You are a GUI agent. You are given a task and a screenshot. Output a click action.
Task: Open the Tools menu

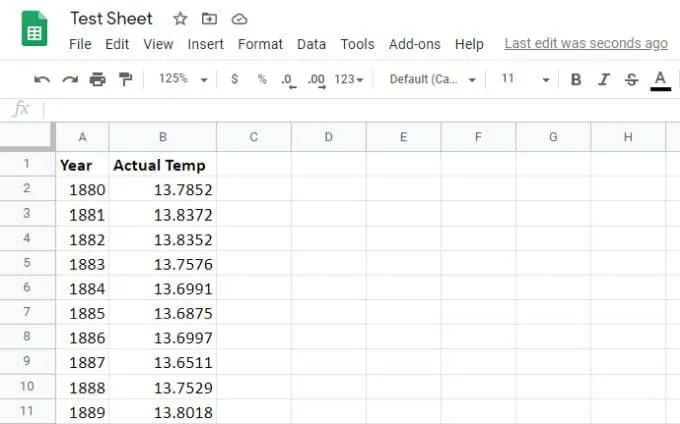tap(357, 44)
